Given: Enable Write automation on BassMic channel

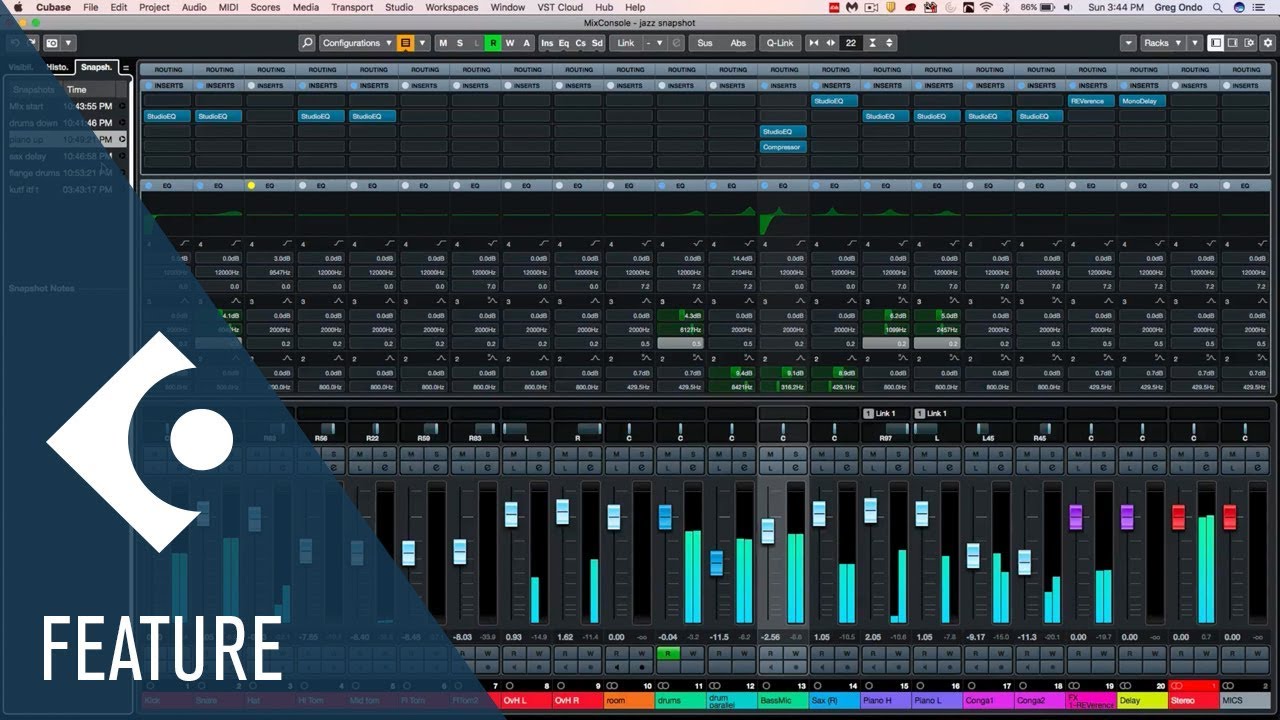Looking at the screenshot, I should click(795, 653).
